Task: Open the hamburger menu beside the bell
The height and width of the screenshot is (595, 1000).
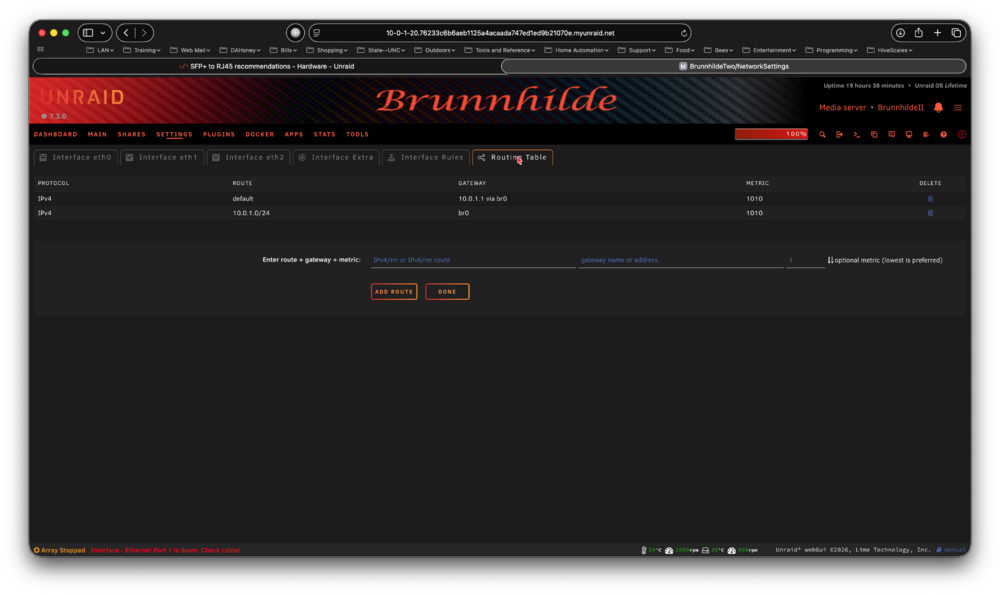Action: (x=958, y=108)
